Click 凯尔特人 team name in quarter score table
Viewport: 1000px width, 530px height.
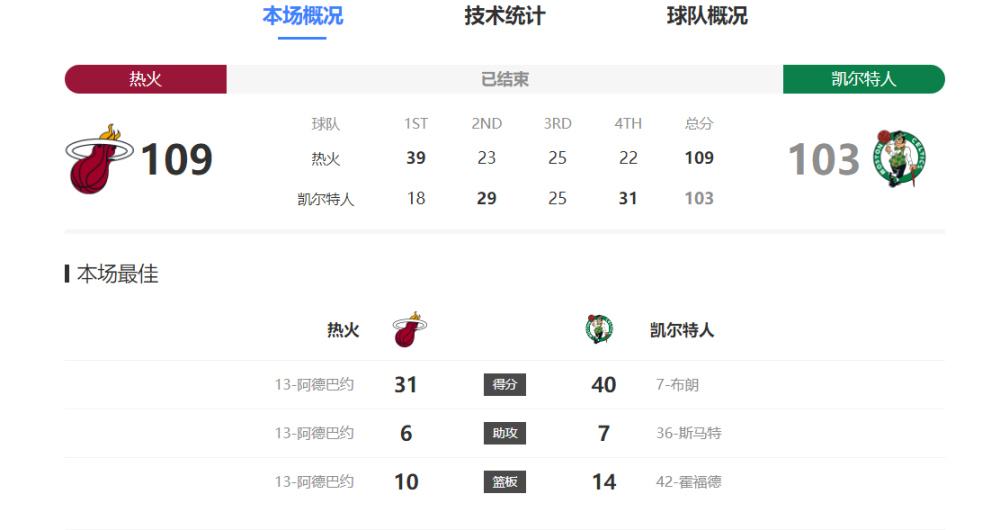click(x=326, y=199)
